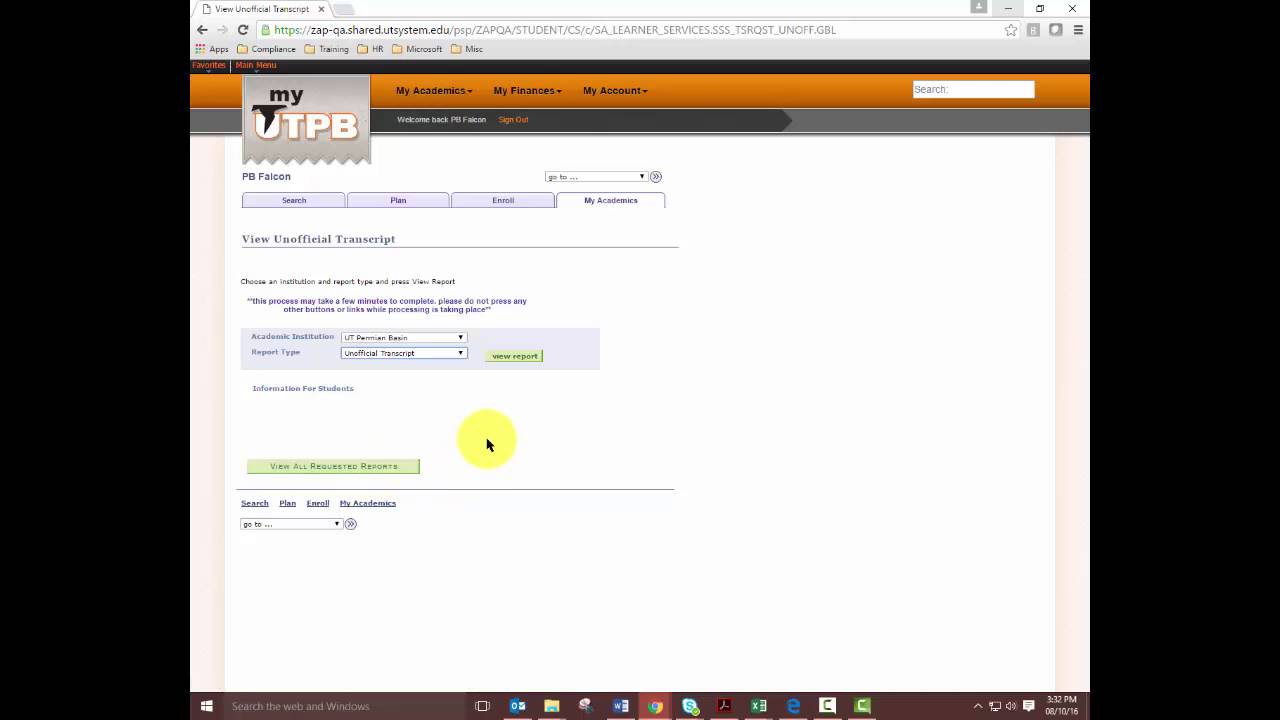Click the Sign Out link
Image resolution: width=1280 pixels, height=720 pixels.
coord(513,120)
